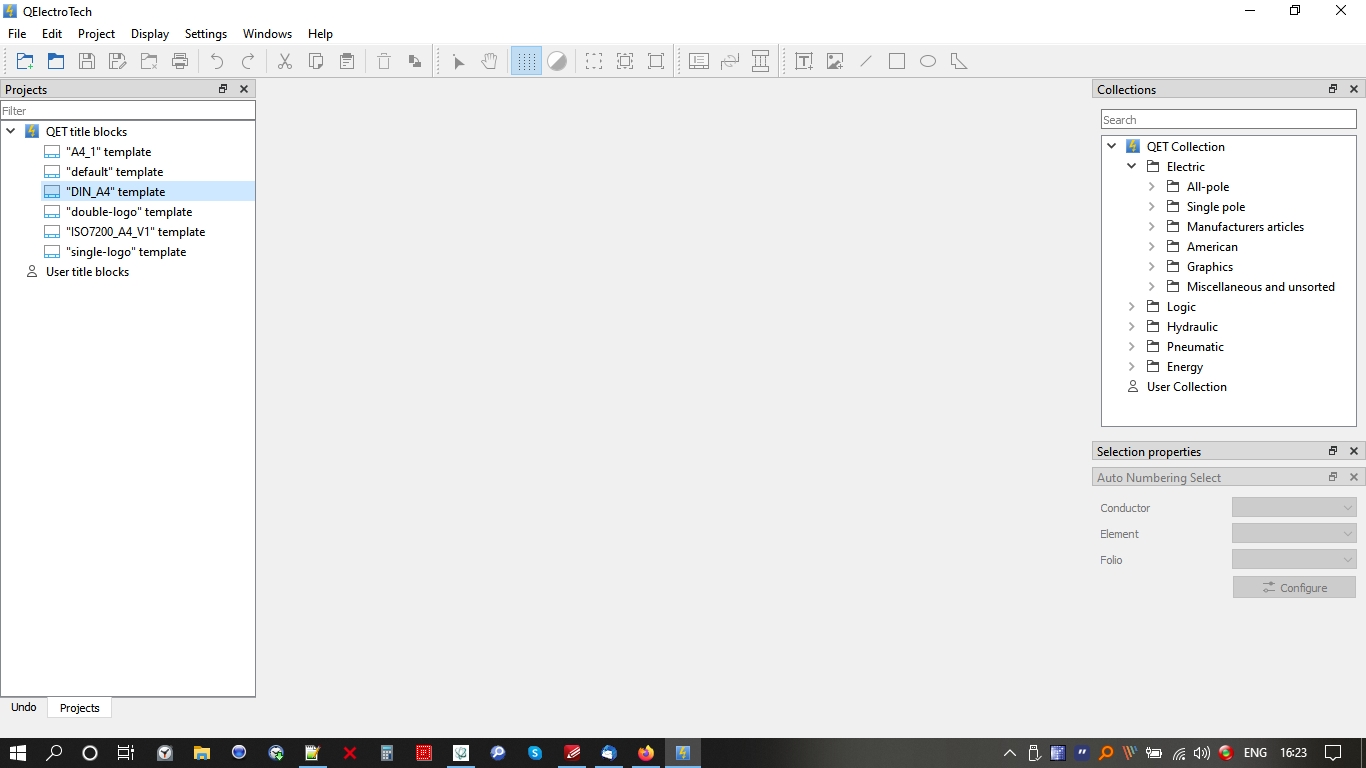This screenshot has height=768, width=1366.
Task: Click the Copy icon in the toolbar
Action: point(316,61)
